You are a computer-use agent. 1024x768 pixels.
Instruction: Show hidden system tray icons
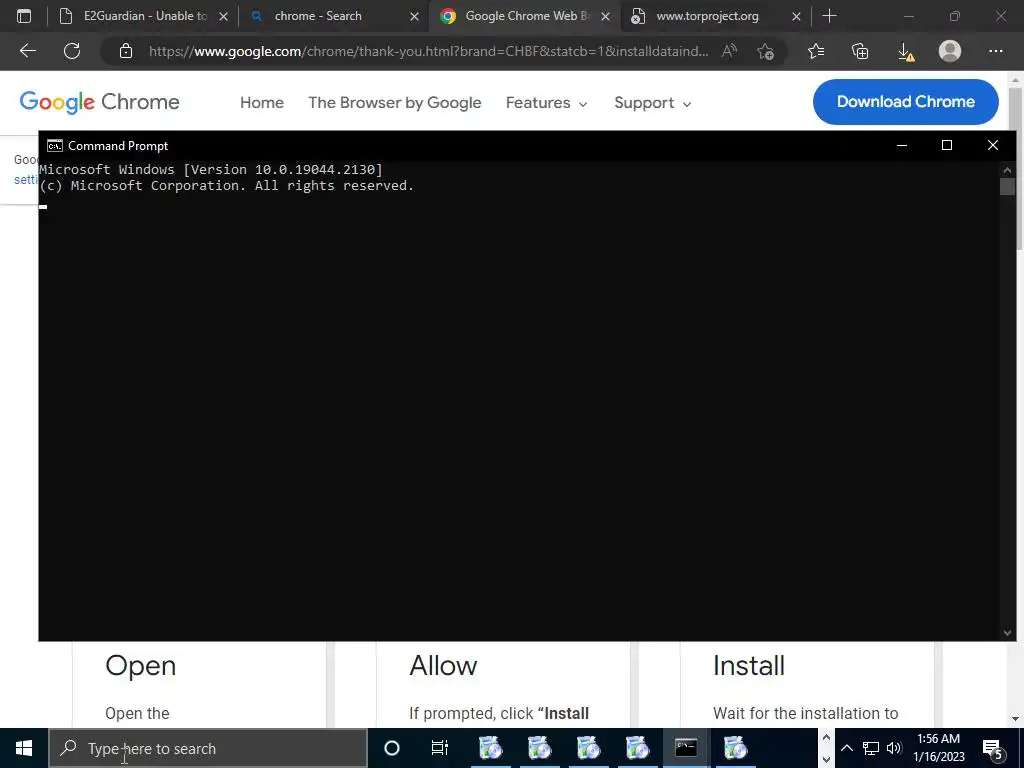tap(846, 748)
